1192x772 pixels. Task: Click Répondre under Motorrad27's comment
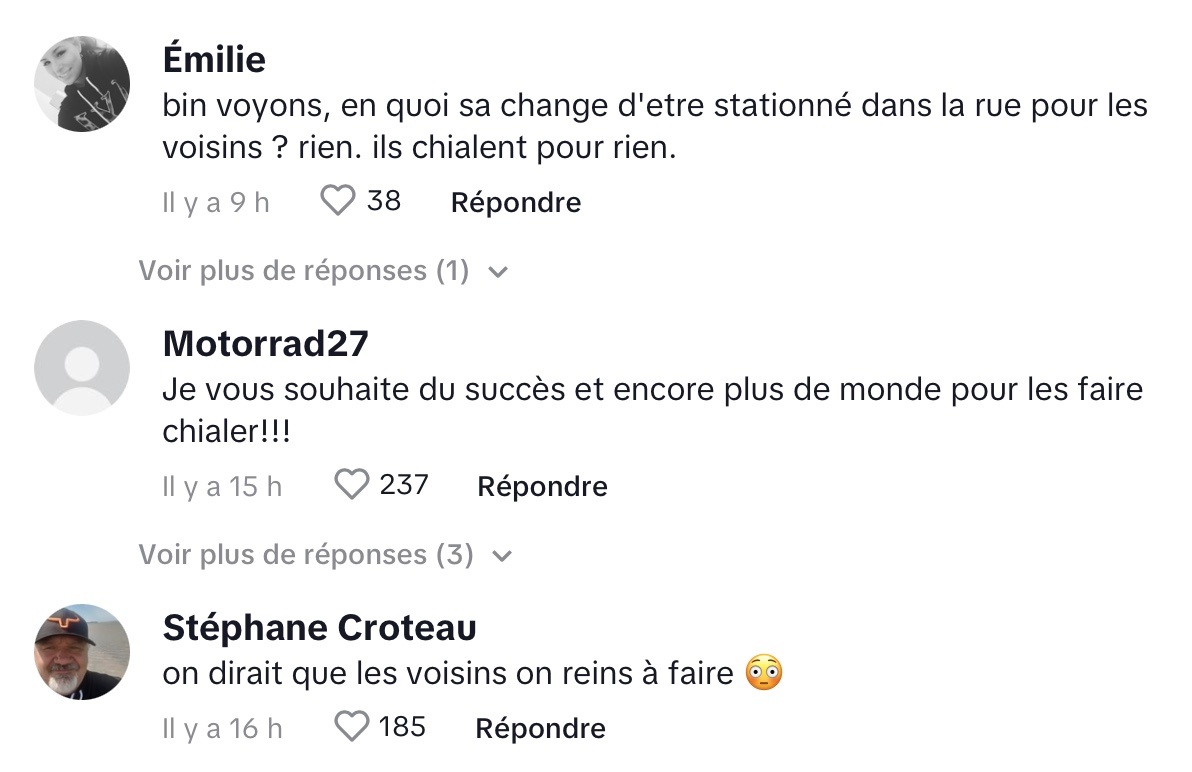tap(543, 486)
